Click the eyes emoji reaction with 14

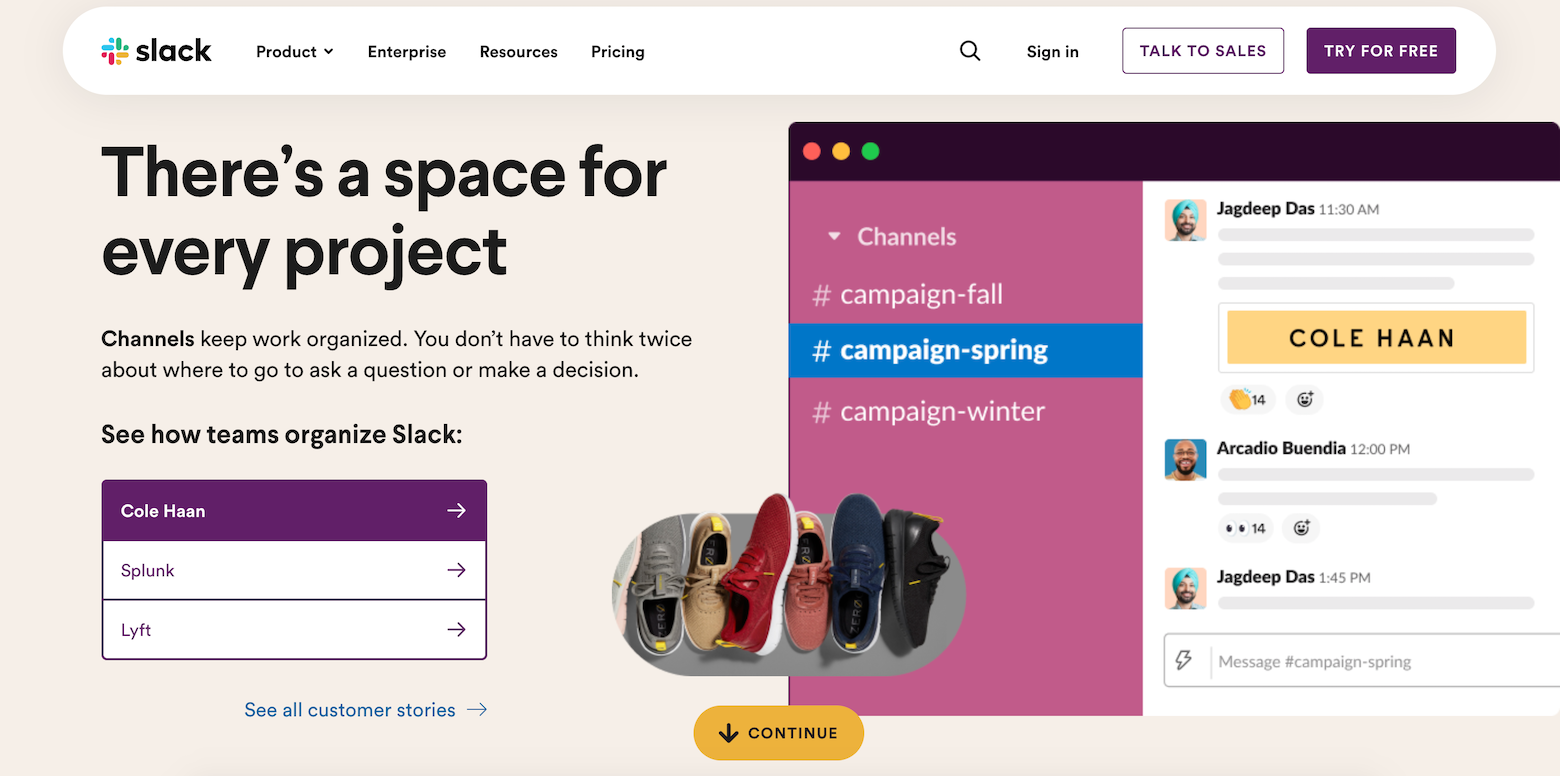tap(1245, 527)
